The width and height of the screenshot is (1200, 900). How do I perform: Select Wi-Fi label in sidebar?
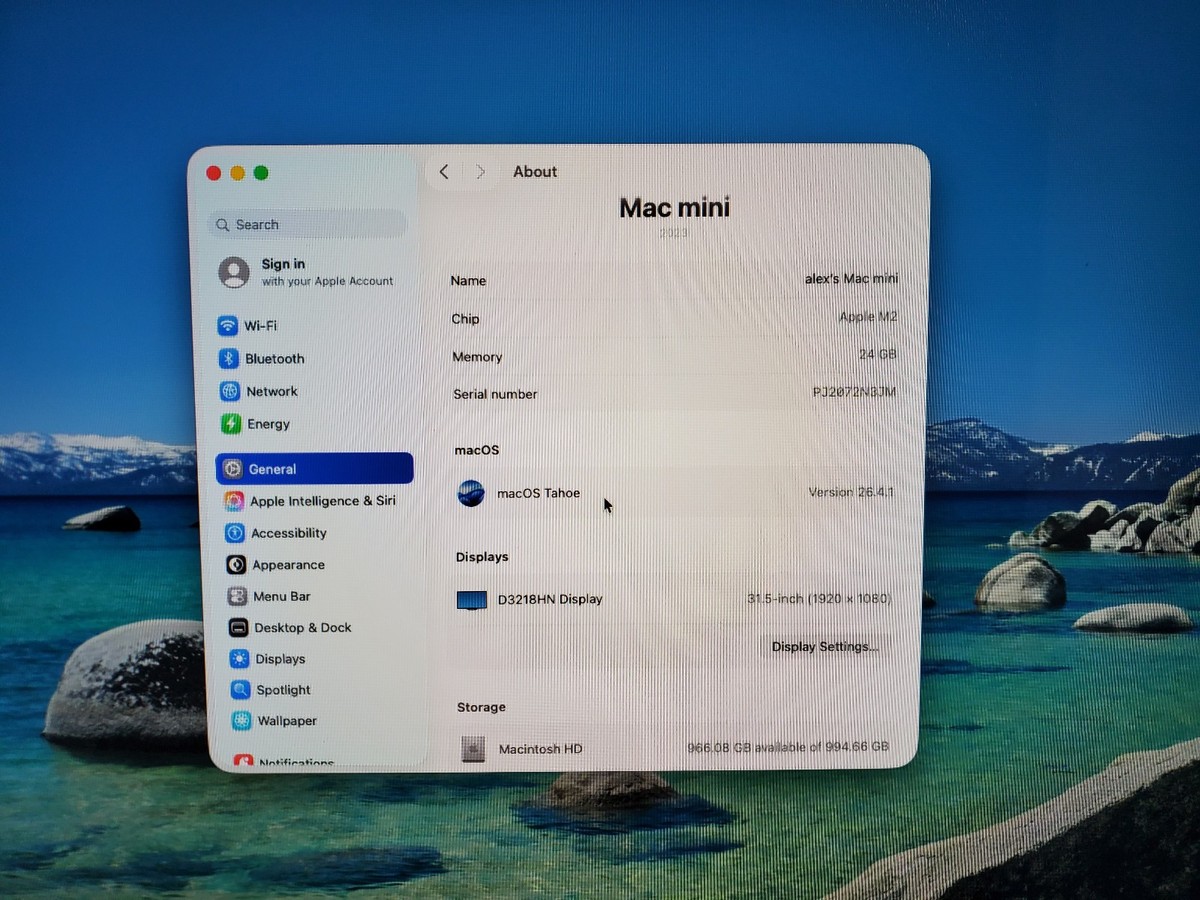[261, 326]
